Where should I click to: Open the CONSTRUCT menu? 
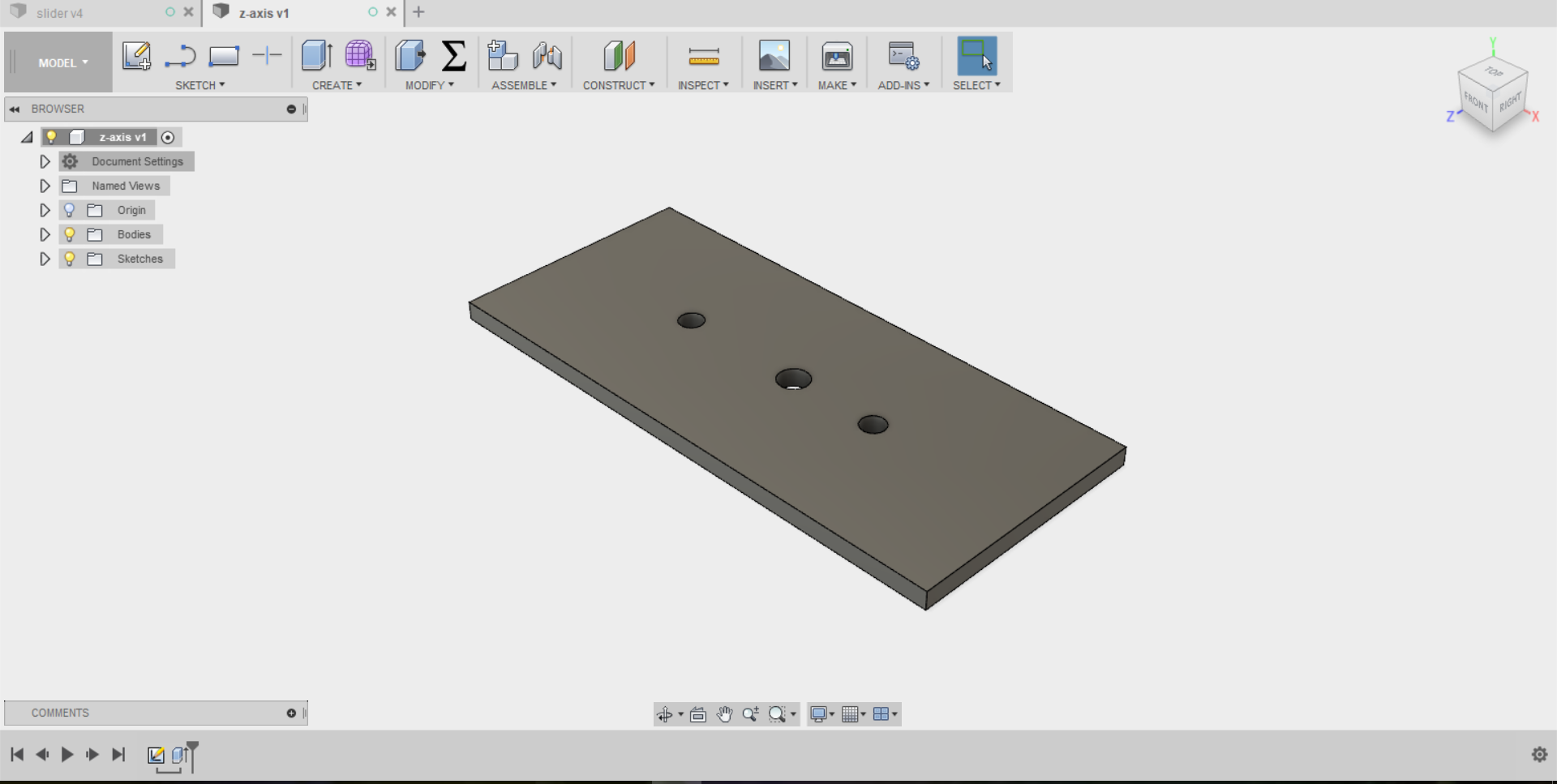point(619,85)
